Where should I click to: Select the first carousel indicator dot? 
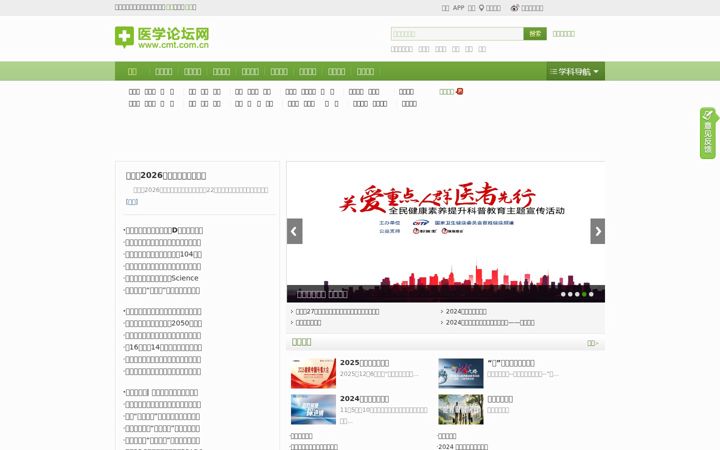pos(563,294)
